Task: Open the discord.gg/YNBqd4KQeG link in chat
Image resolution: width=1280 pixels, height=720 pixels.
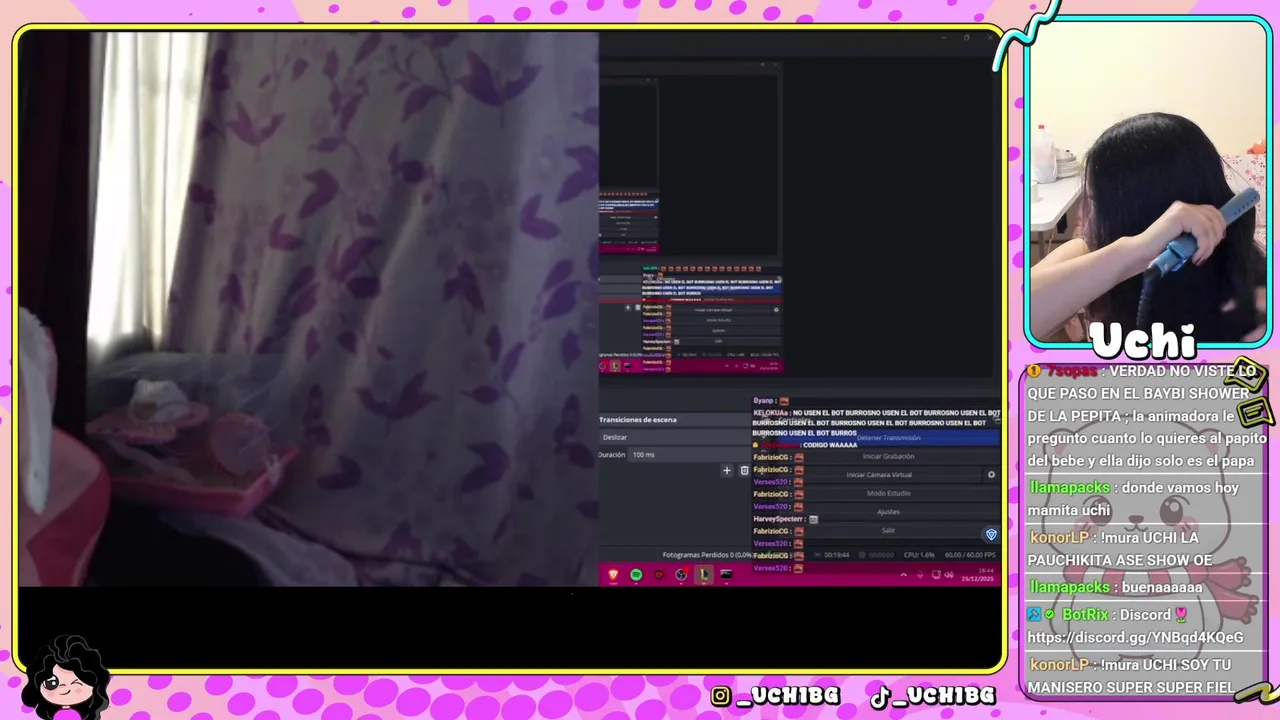Action: (1135, 637)
